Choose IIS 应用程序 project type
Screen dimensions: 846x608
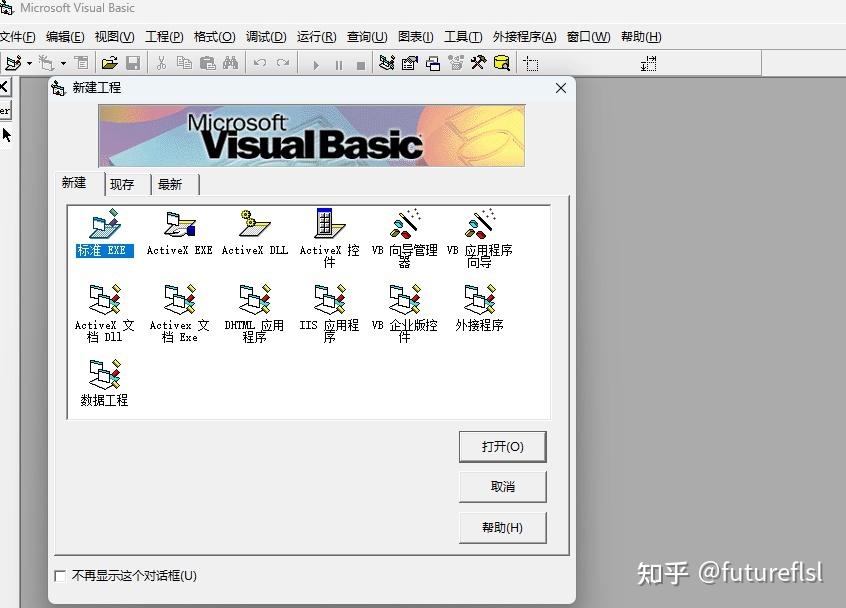[x=330, y=313]
